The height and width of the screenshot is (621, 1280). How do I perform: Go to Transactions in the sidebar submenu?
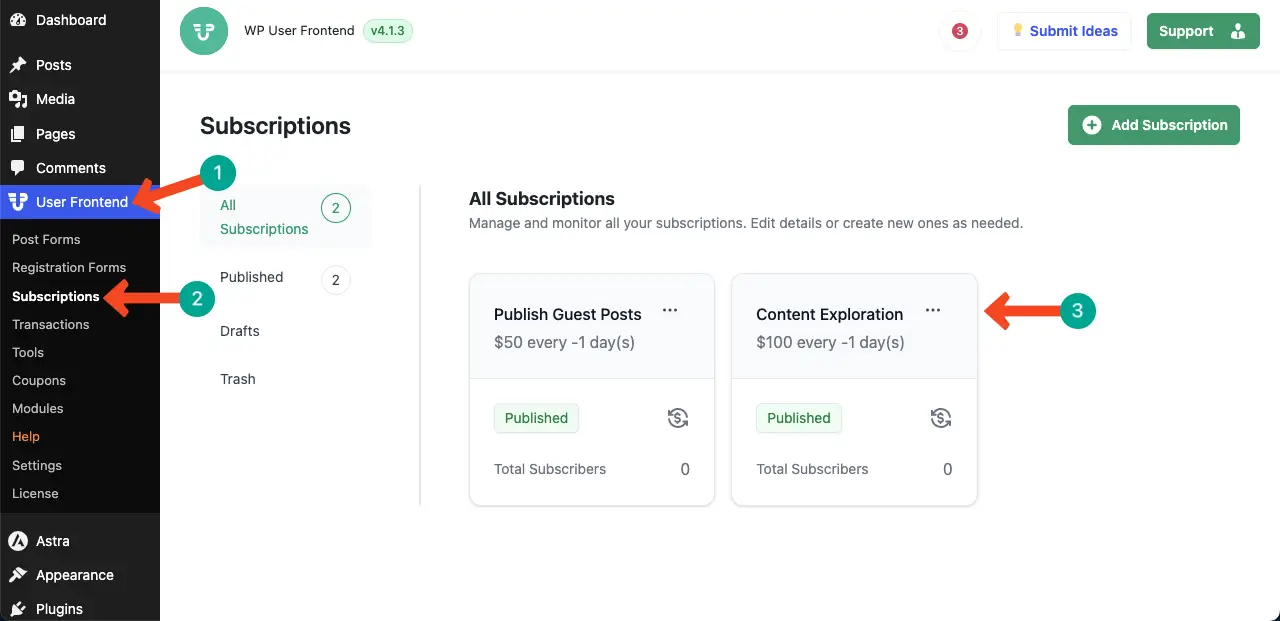[51, 324]
